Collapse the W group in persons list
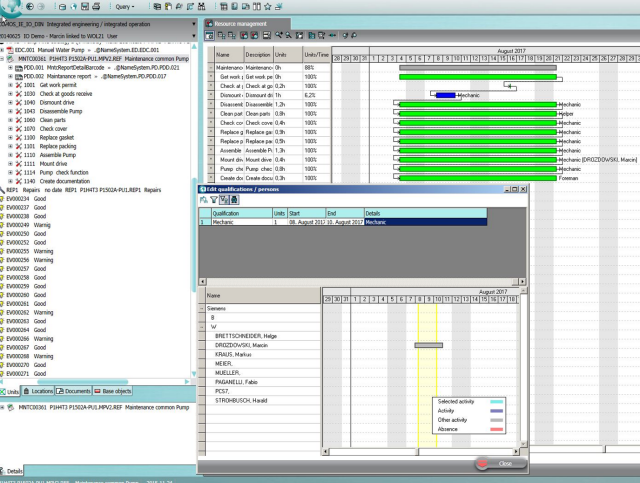The height and width of the screenshot is (483, 640). tap(202, 327)
